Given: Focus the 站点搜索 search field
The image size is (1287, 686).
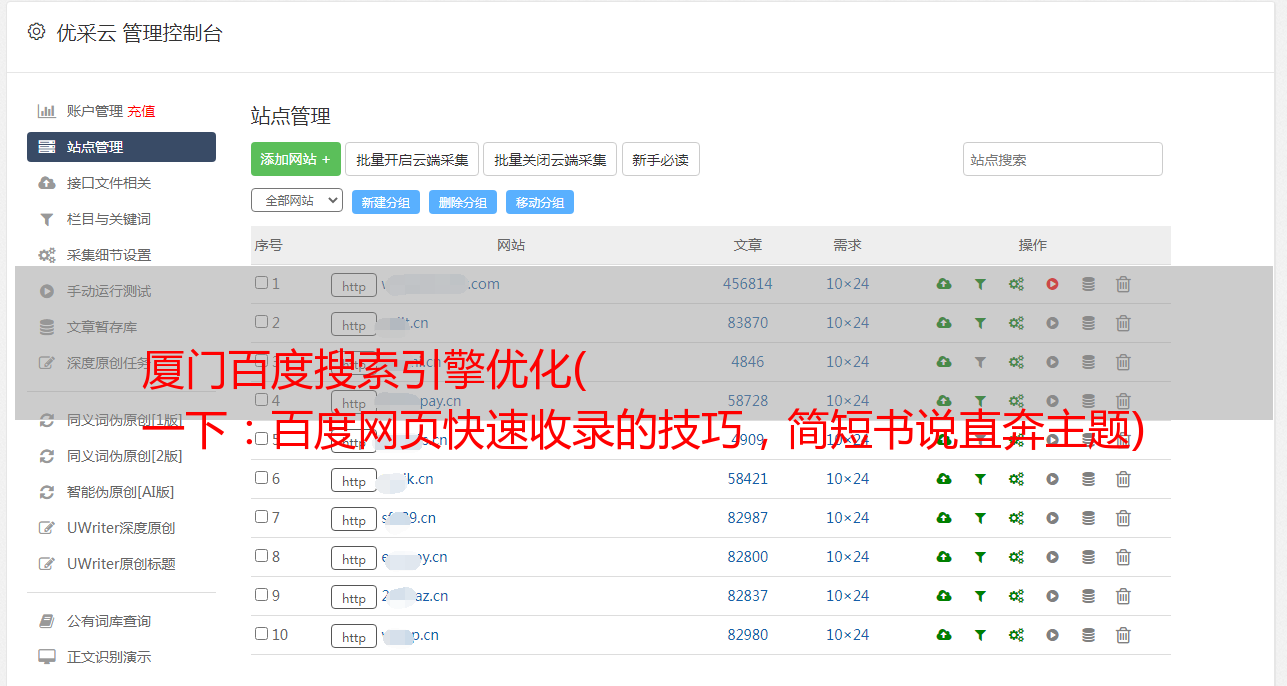Looking at the screenshot, I should point(1063,159).
